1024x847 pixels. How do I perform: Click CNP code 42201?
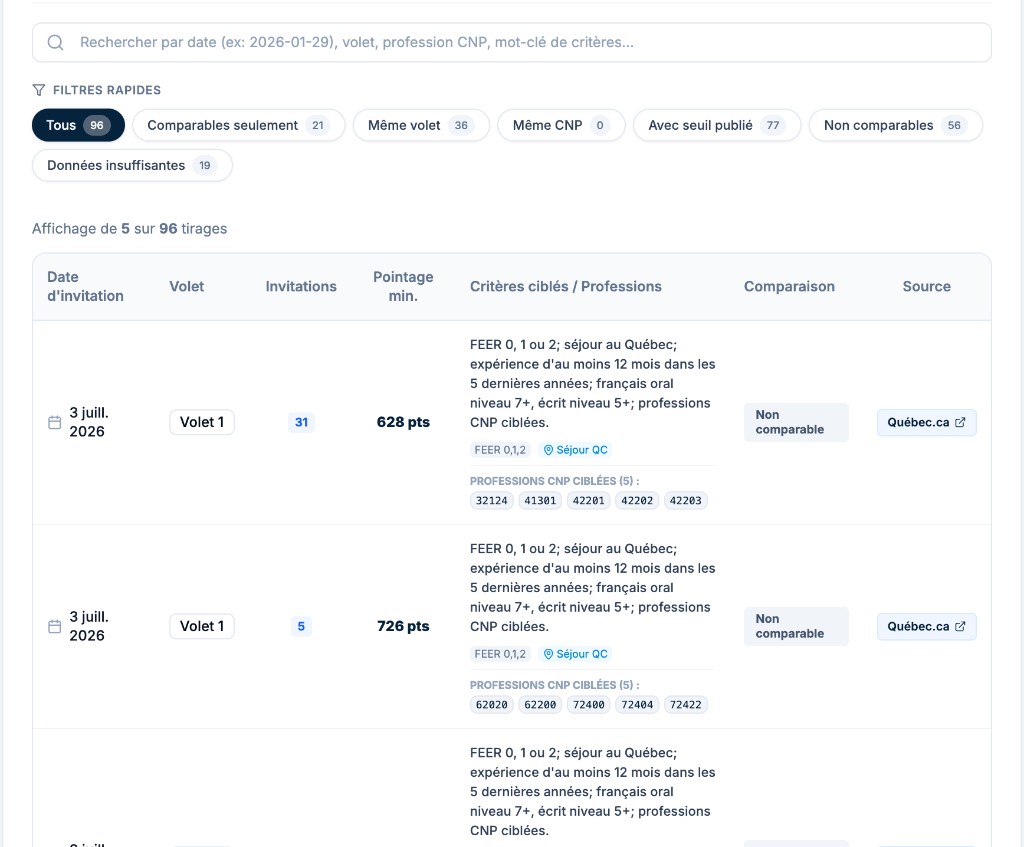pyautogui.click(x=588, y=500)
